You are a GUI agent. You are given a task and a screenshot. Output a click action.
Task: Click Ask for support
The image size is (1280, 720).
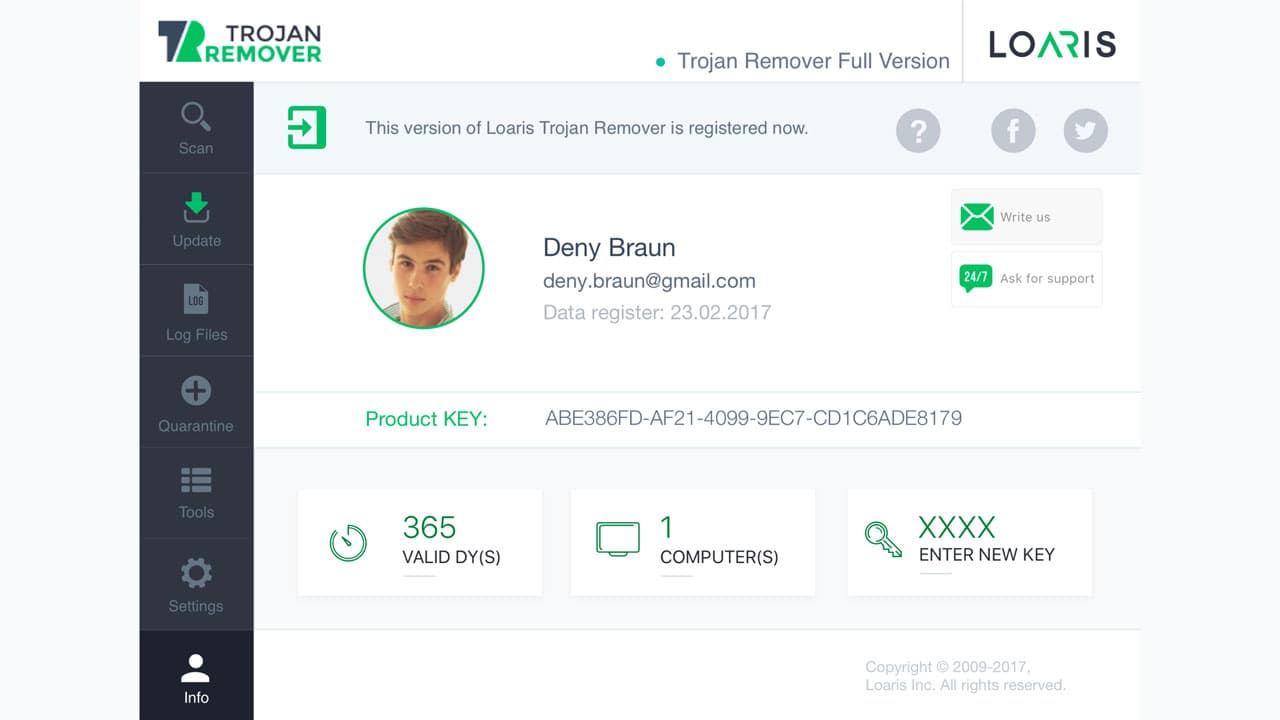[1026, 278]
